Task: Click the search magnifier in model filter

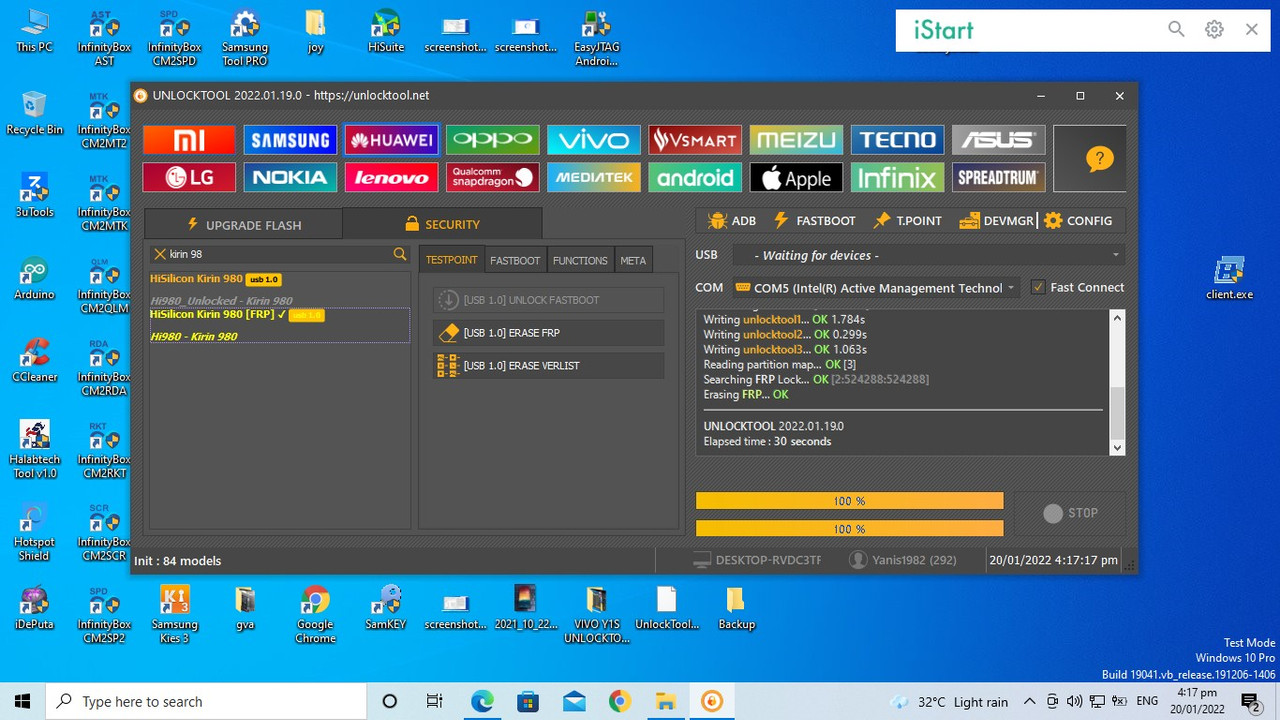Action: point(400,254)
